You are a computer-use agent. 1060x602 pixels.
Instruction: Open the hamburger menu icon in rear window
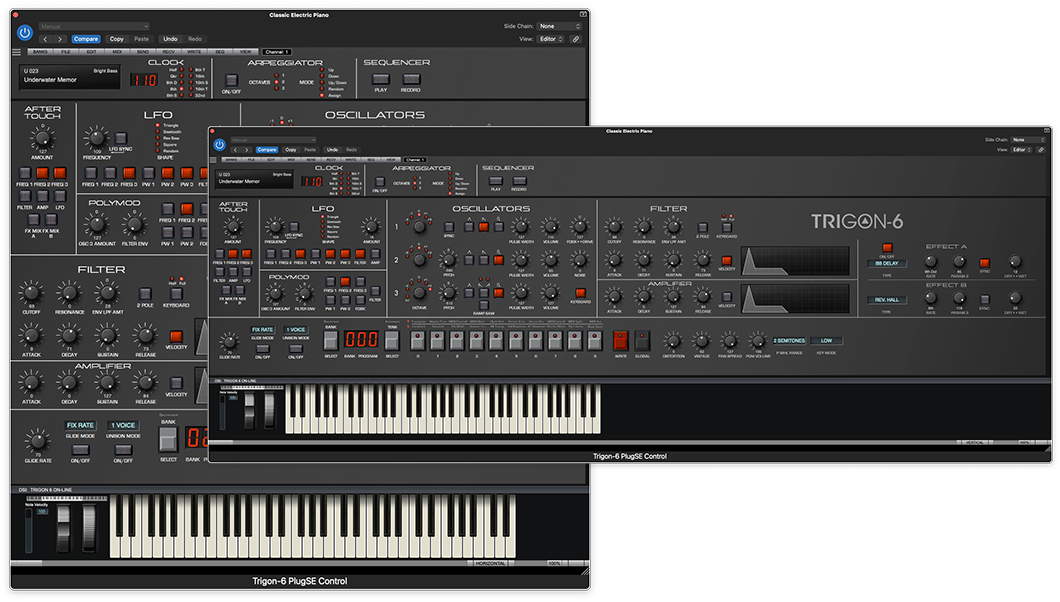pos(17,52)
